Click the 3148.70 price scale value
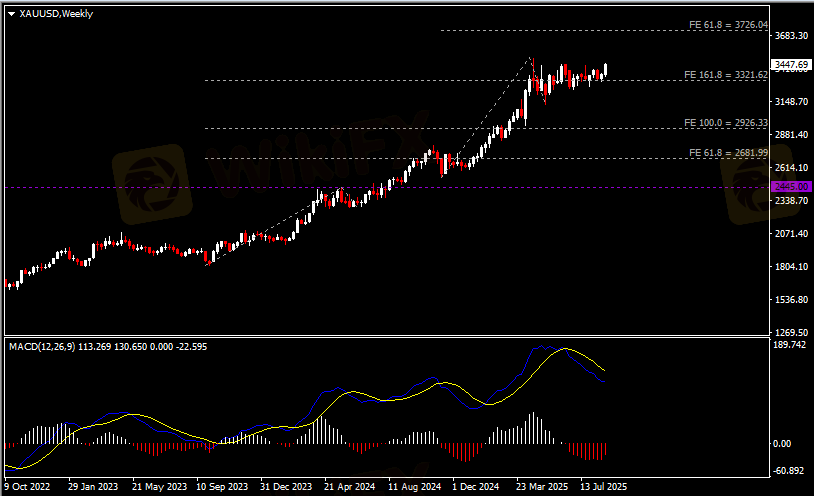 click(x=791, y=101)
